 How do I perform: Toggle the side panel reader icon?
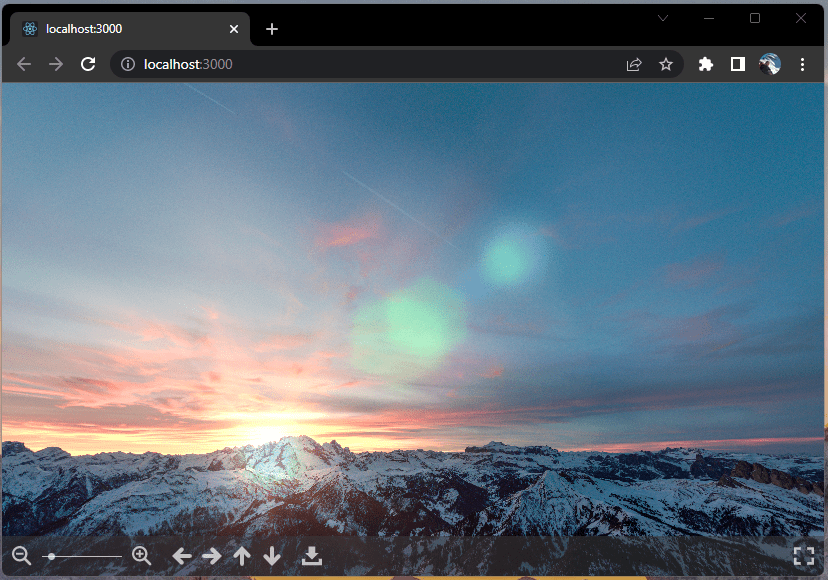(737, 63)
